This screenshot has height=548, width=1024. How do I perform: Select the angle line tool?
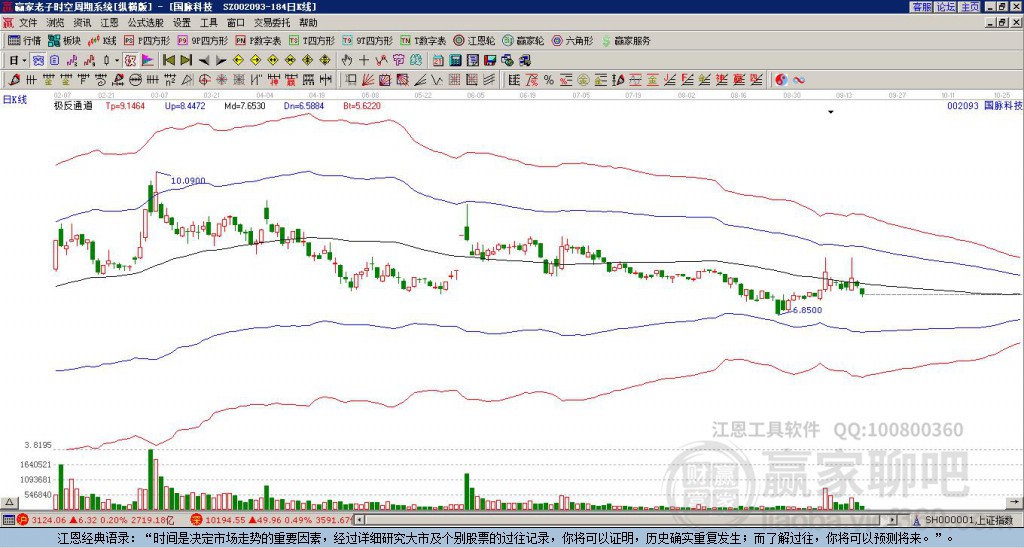pyautogui.click(x=421, y=80)
